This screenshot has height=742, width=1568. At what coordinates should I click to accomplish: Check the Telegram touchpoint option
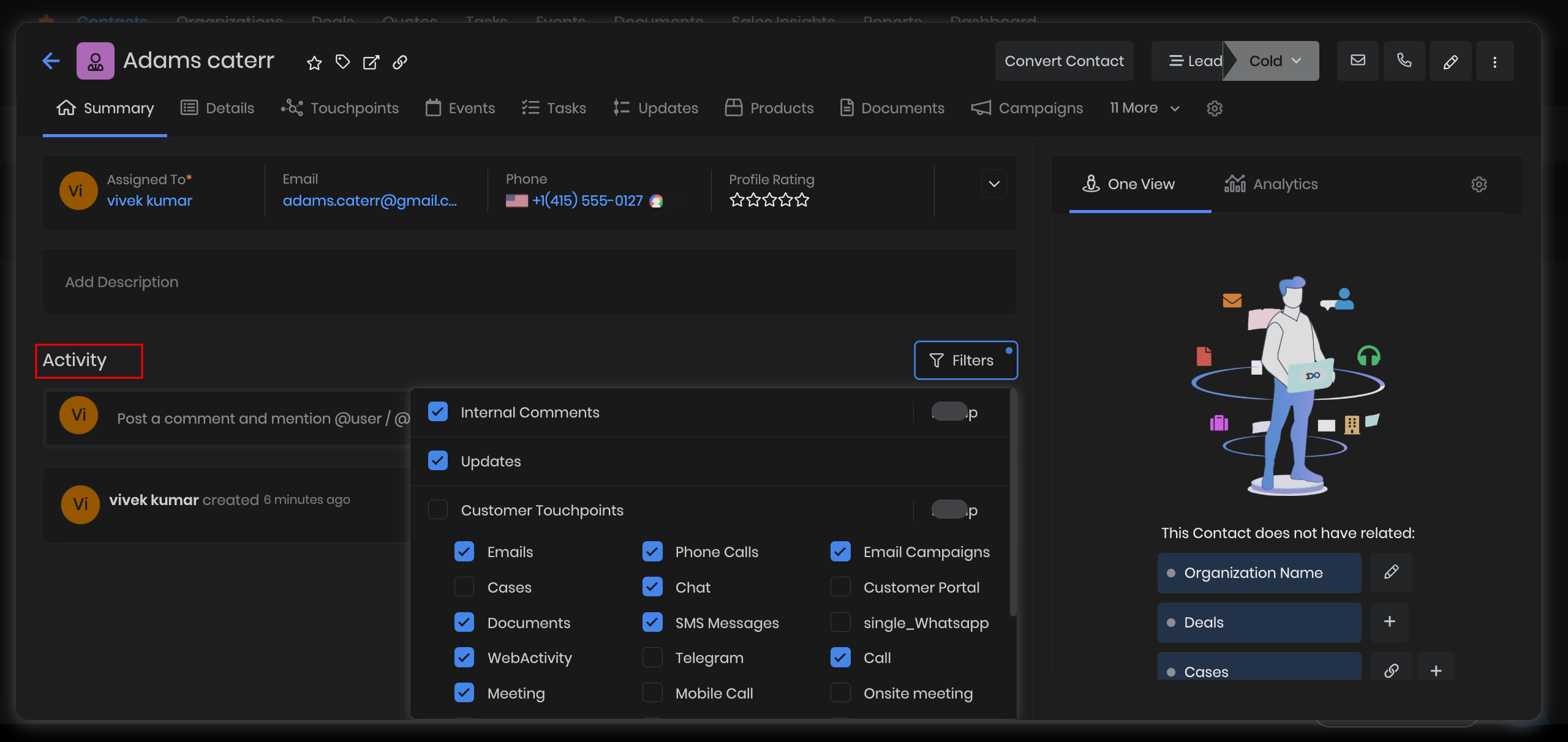pyautogui.click(x=652, y=658)
